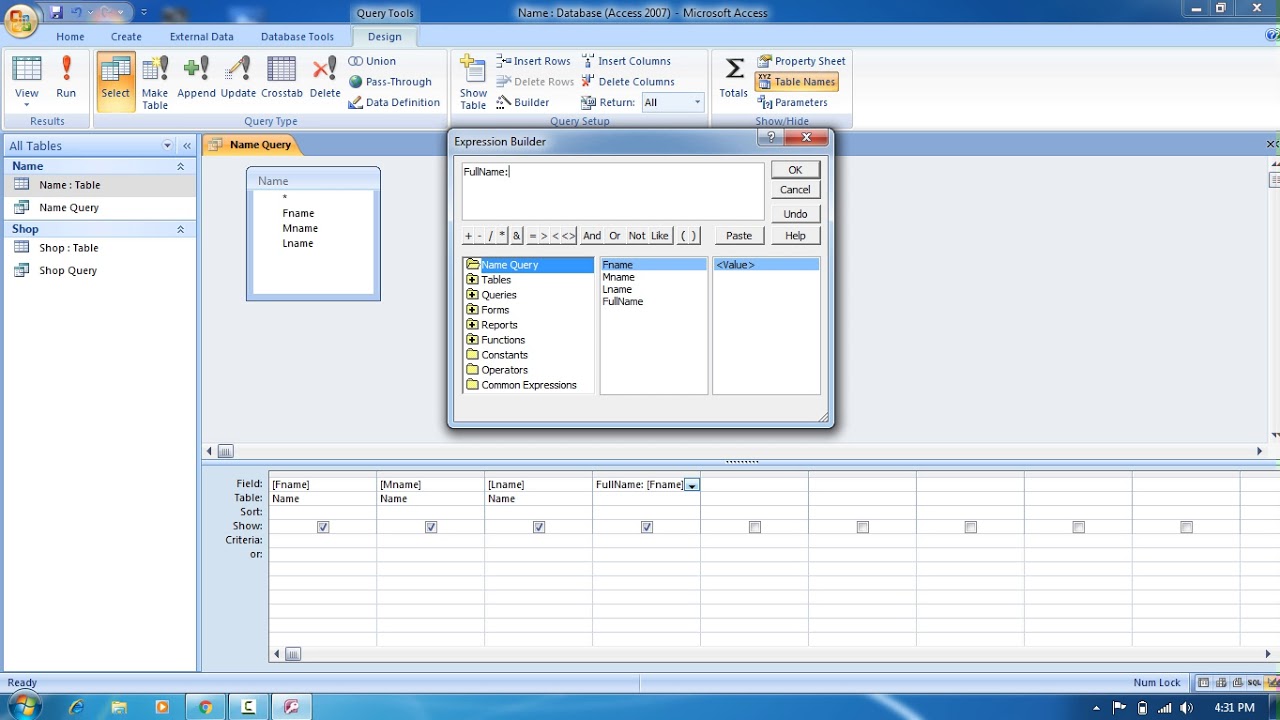The image size is (1280, 720).
Task: Open the View button in Results group
Action: point(27,82)
